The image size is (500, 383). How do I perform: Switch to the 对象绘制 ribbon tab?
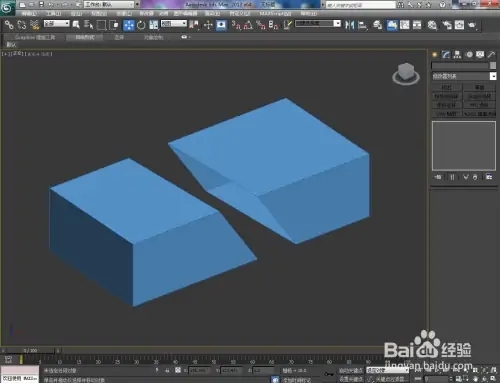(153, 37)
